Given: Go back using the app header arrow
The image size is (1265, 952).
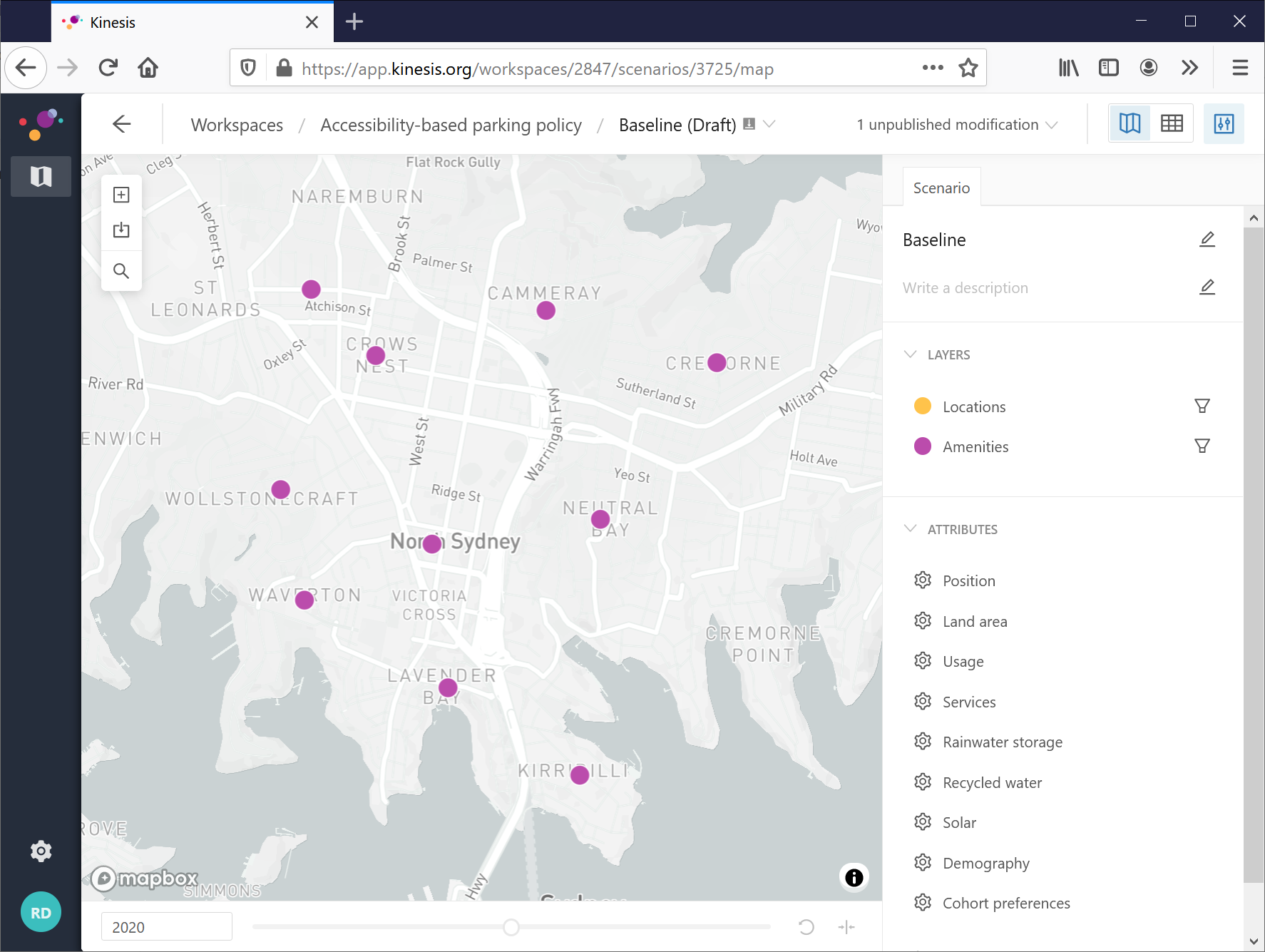Looking at the screenshot, I should tap(122, 124).
